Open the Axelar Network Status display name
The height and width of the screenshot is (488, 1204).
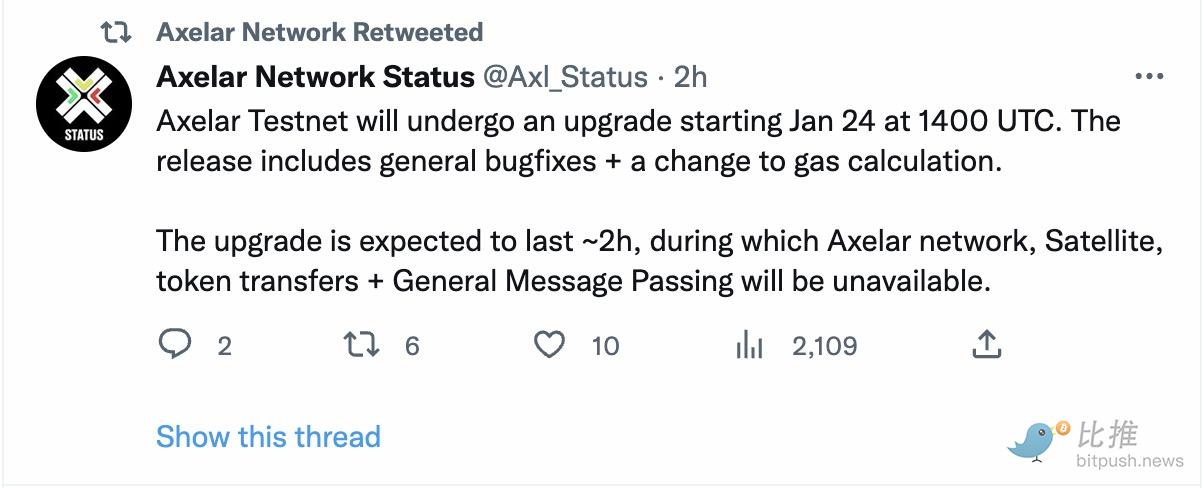[x=315, y=77]
